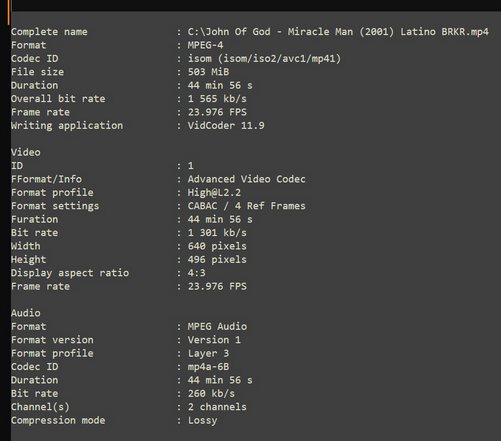Viewport: 501px width, 441px height.
Task: Select the File size 503 MiB text
Action: [x=208, y=72]
